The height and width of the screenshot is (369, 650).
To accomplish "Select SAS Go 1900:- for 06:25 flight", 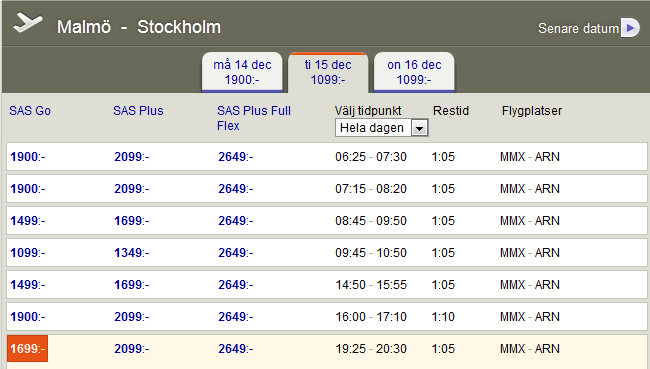I will click(x=28, y=157).
